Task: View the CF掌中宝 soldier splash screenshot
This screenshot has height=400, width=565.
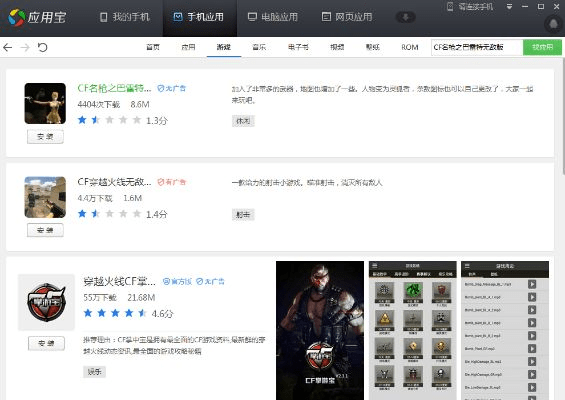Action: (320, 330)
